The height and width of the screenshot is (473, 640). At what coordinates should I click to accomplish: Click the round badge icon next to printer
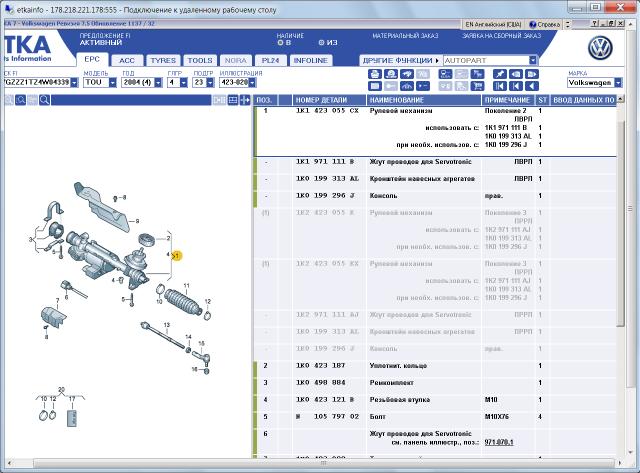[391, 74]
